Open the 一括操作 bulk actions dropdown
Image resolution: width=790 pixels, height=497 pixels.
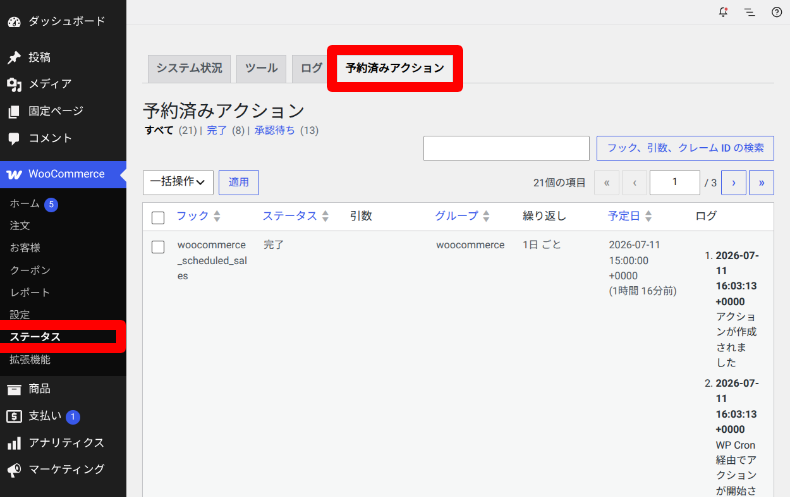pos(178,182)
